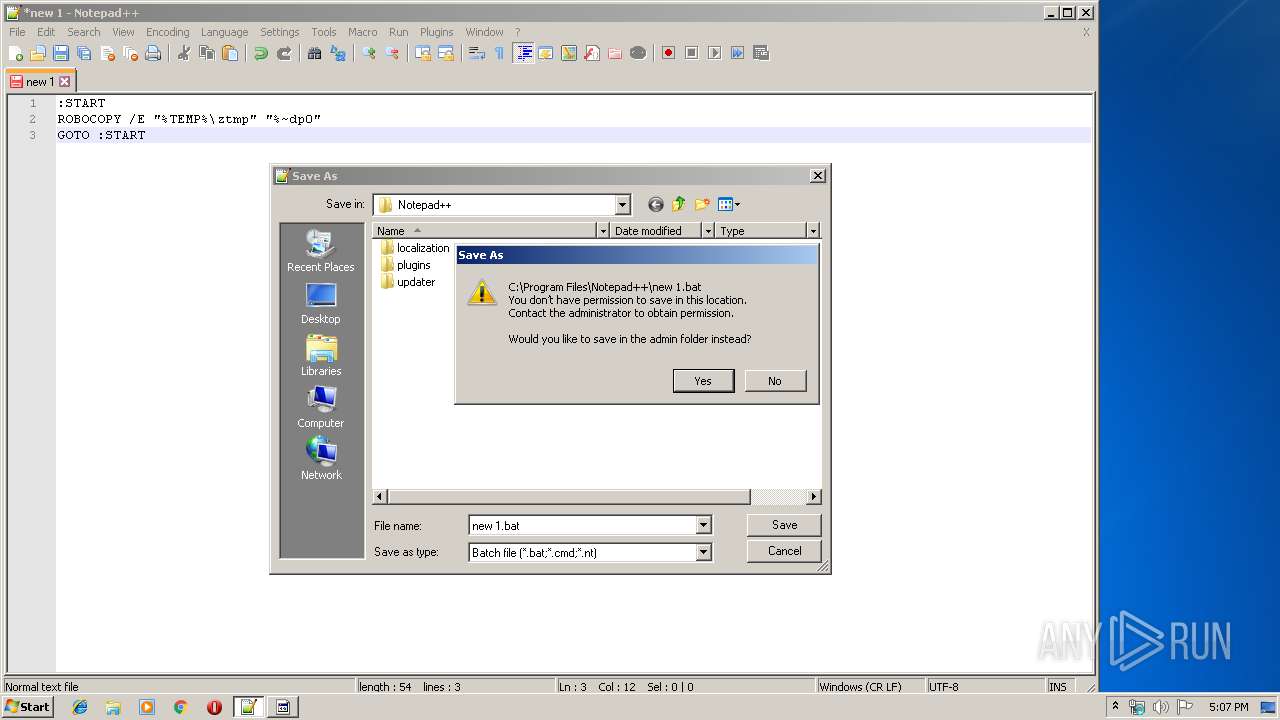The height and width of the screenshot is (720, 1280).
Task: Click Save recorded macro icon
Action: coord(761,53)
